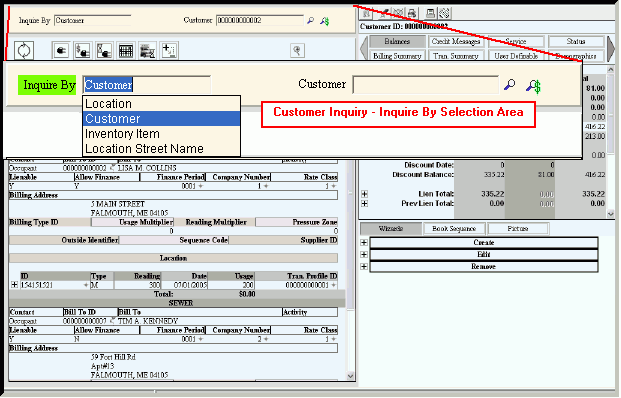Expand the Lien Total row
Screen dimensions: 621x398
pyautogui.click(x=364, y=194)
